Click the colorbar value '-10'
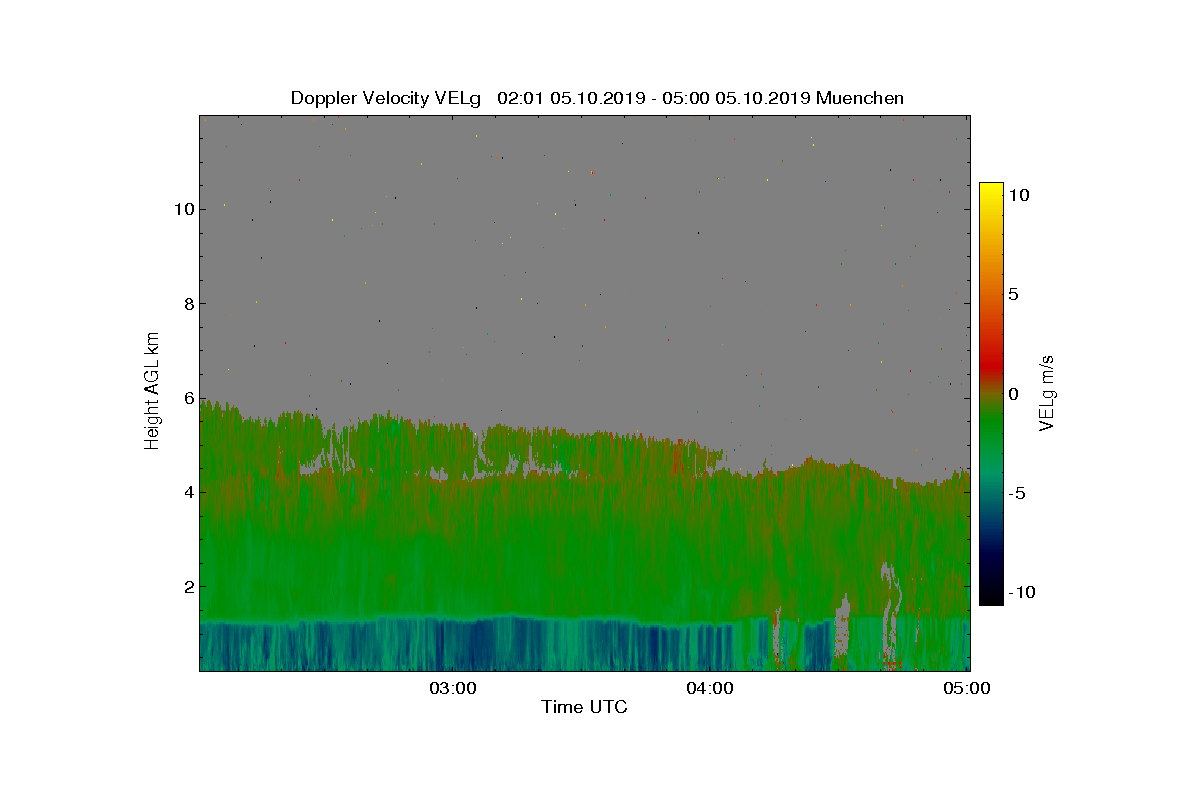Viewport: 1200px width, 800px height. 1023,592
